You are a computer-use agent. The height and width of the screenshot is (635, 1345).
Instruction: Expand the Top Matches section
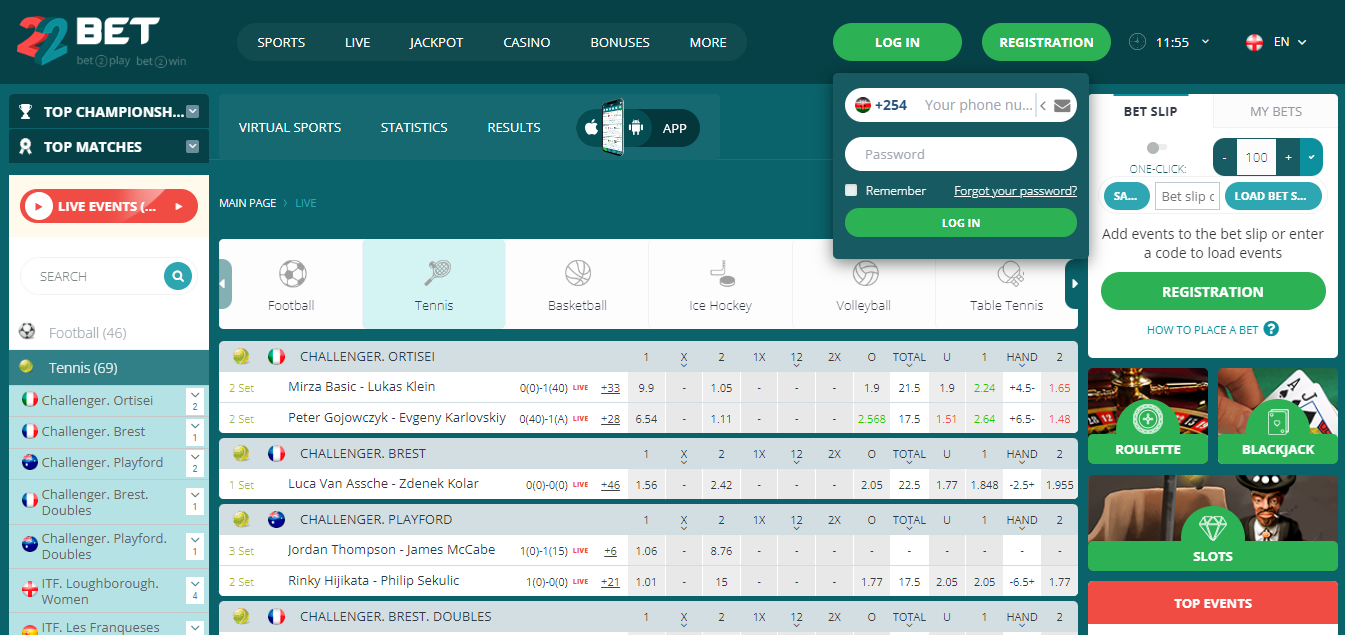click(x=193, y=147)
